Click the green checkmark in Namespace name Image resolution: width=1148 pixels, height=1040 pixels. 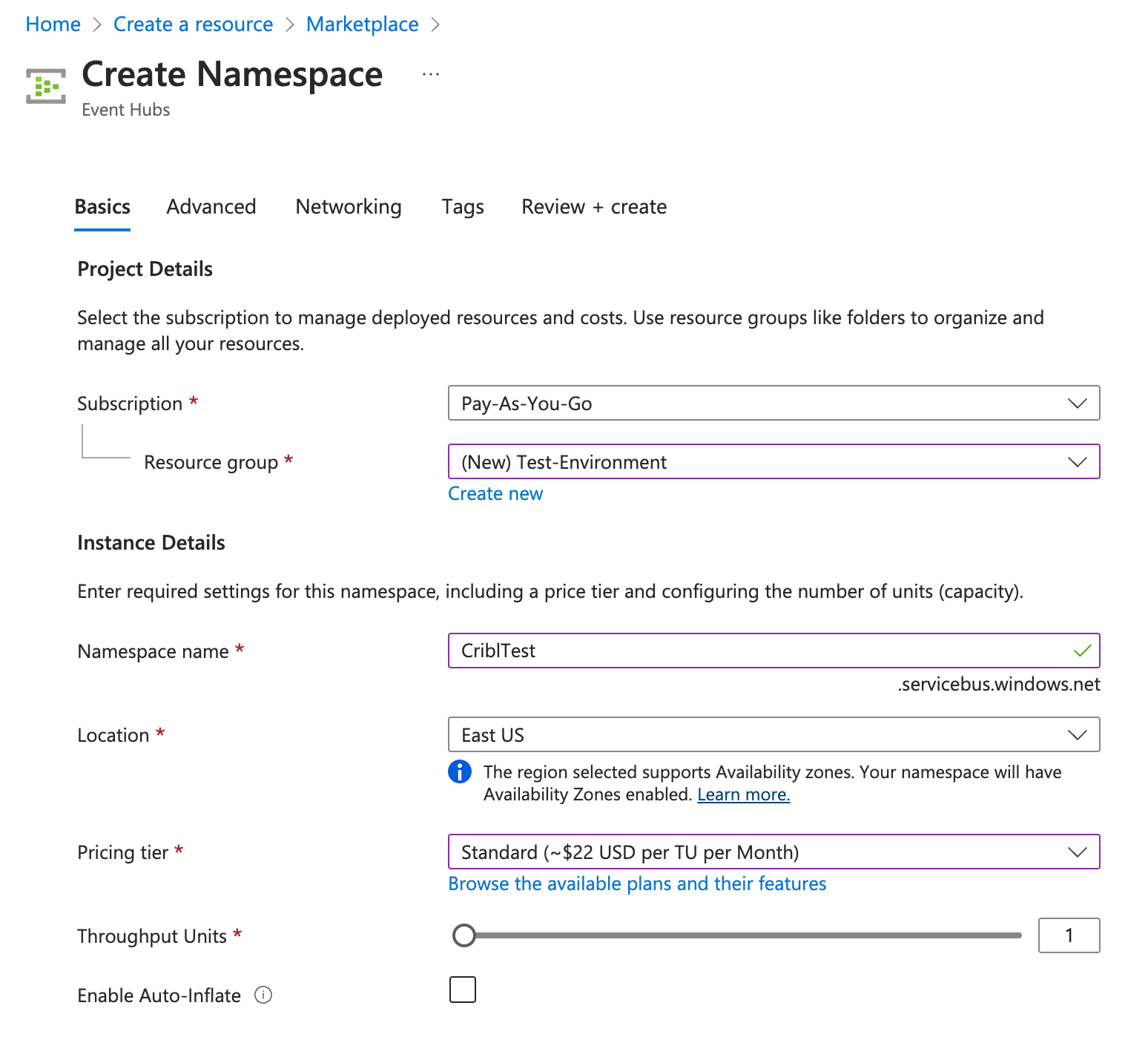1082,651
